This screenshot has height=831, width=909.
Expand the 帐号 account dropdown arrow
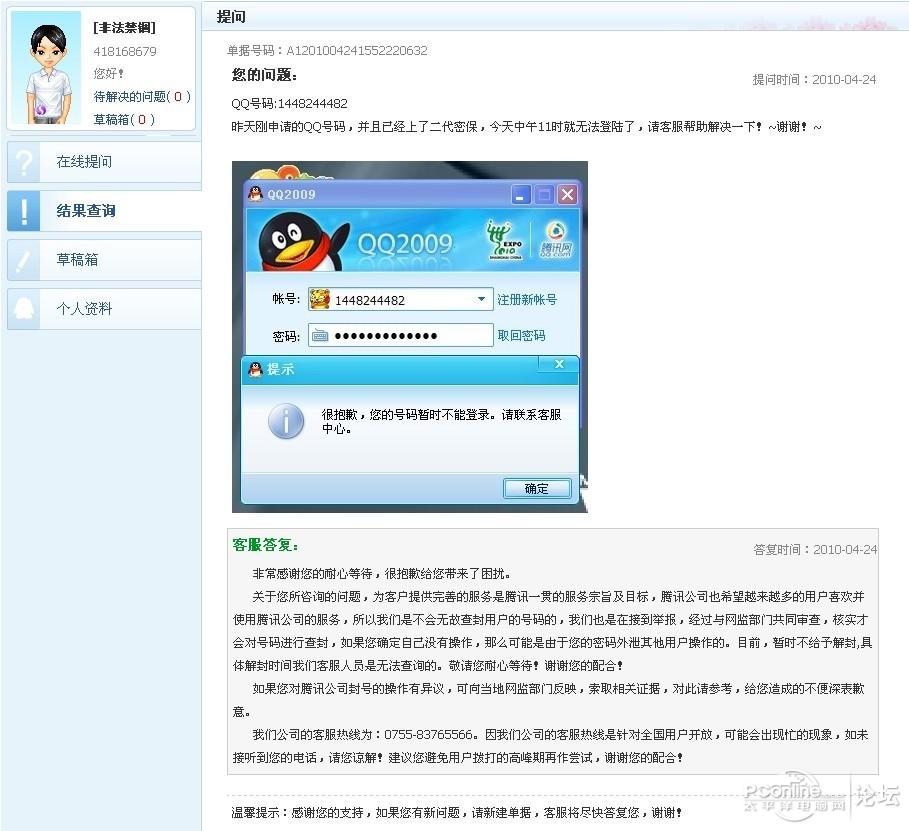point(481,299)
